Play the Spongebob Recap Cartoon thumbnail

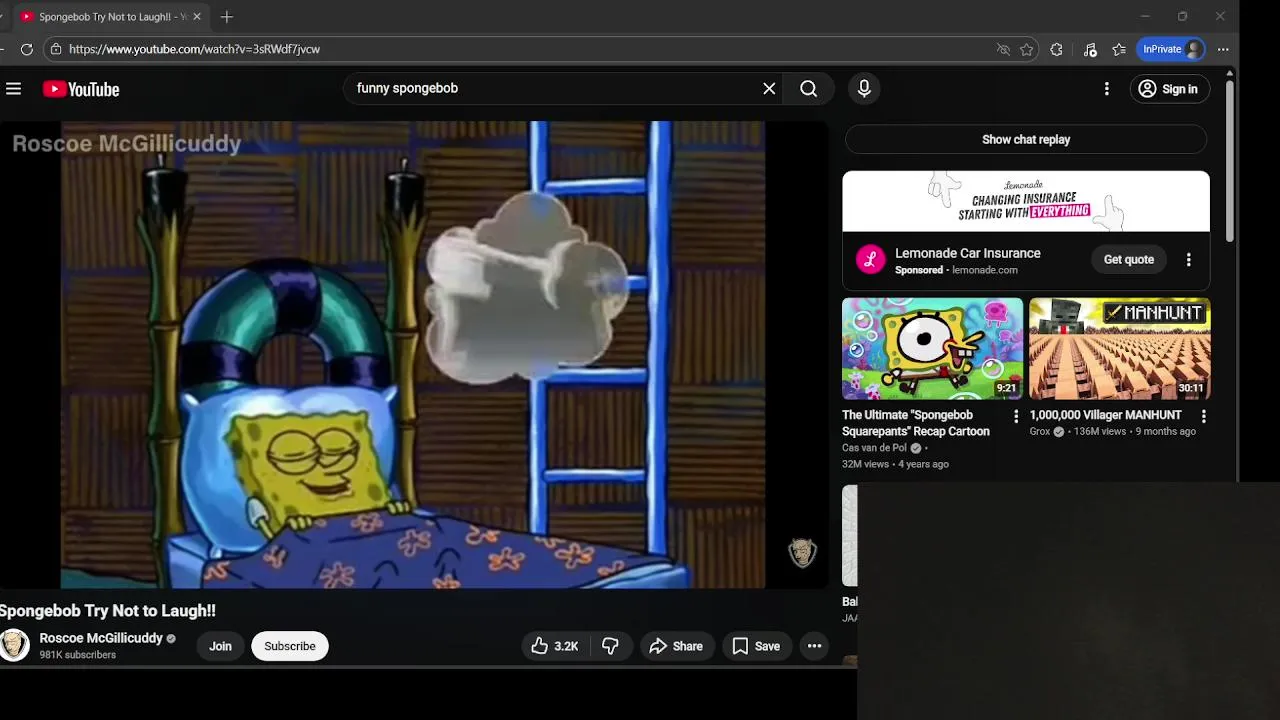pos(932,348)
